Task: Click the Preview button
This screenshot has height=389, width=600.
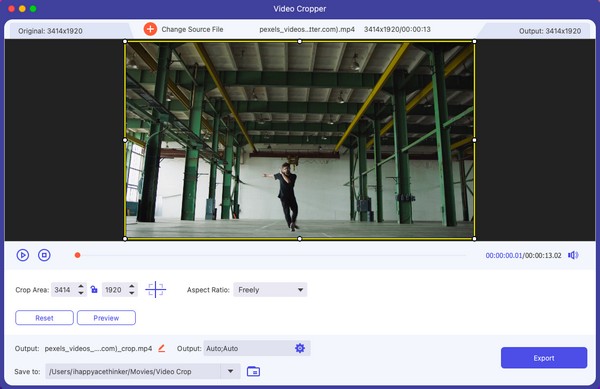Action: pyautogui.click(x=106, y=318)
